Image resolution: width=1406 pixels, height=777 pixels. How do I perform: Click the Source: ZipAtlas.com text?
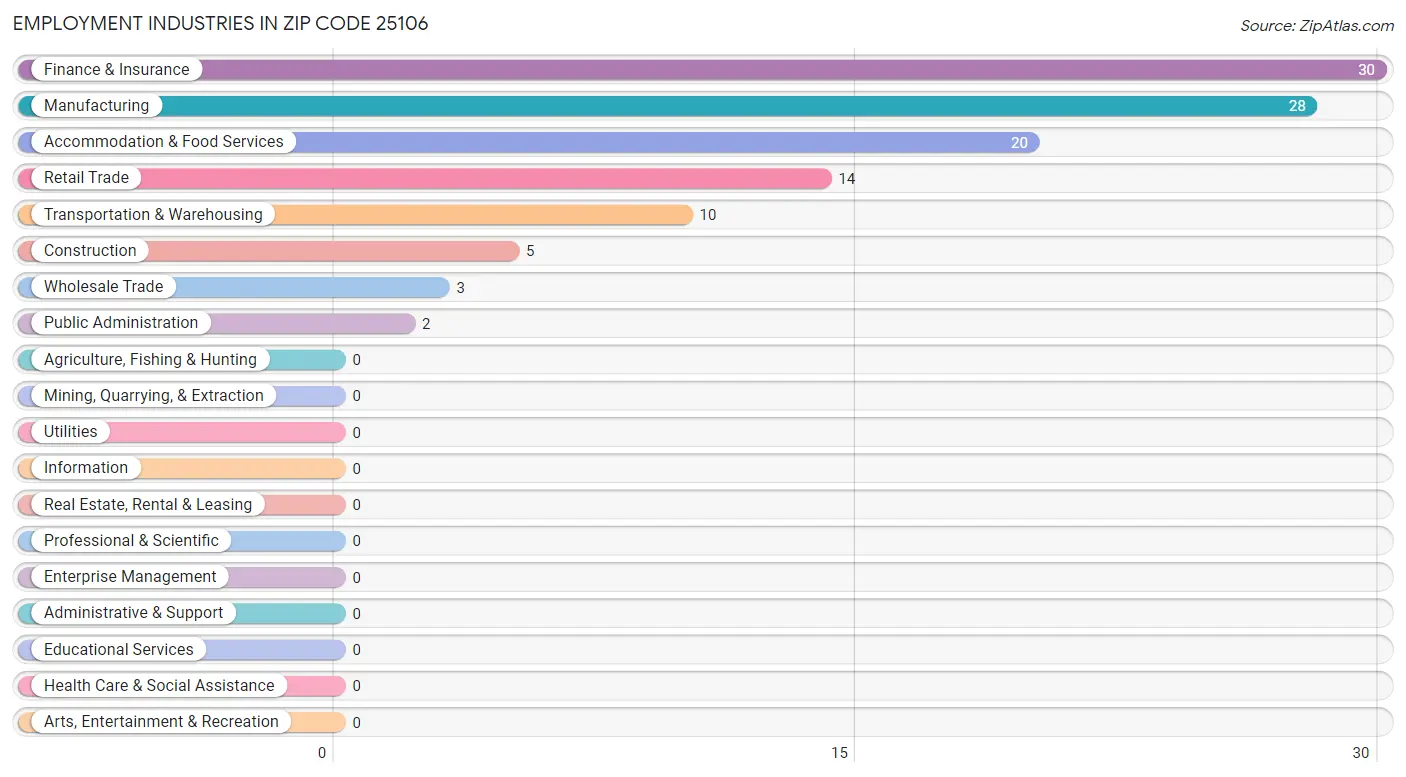tap(1317, 26)
